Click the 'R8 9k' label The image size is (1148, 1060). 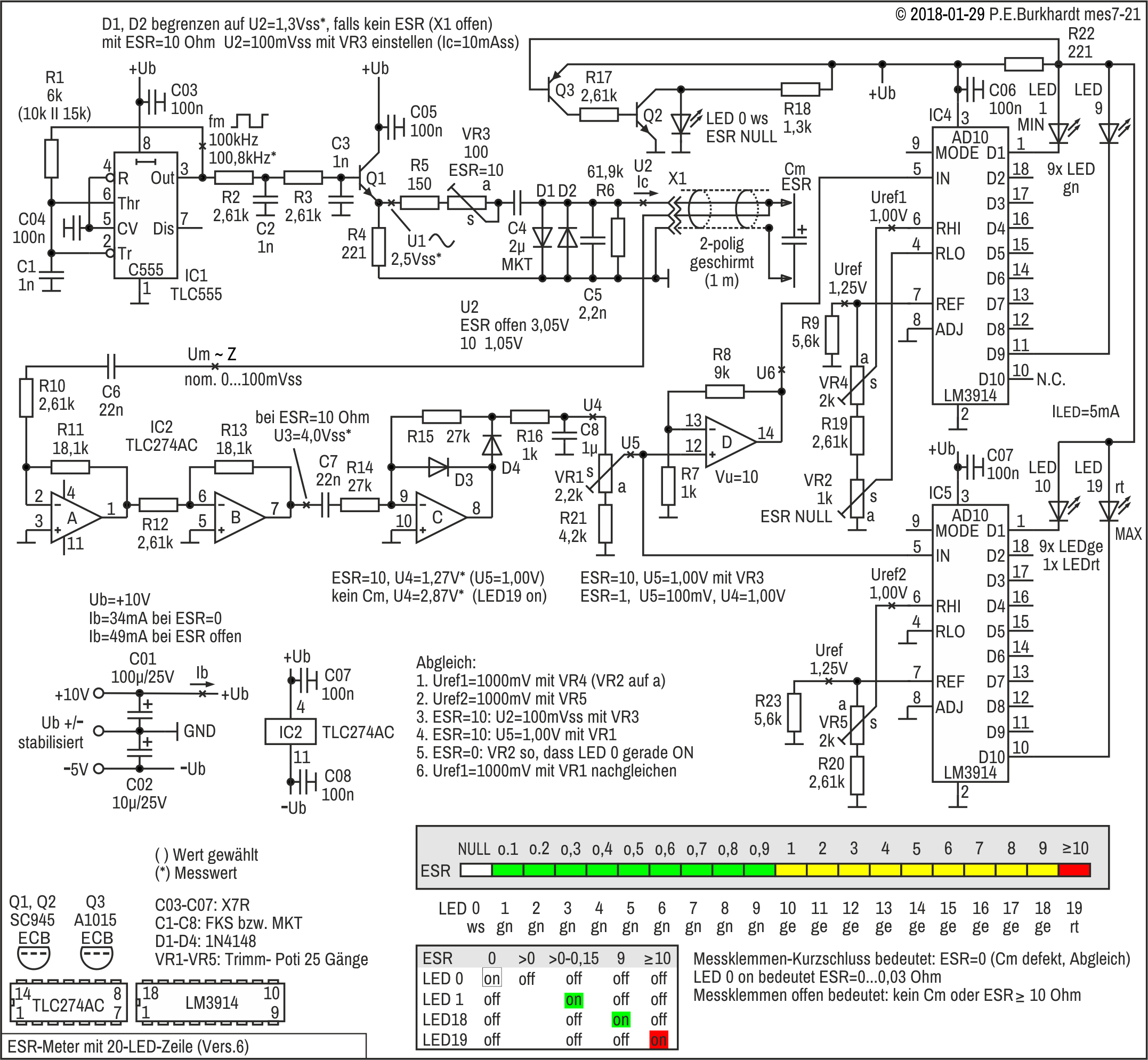(x=722, y=363)
